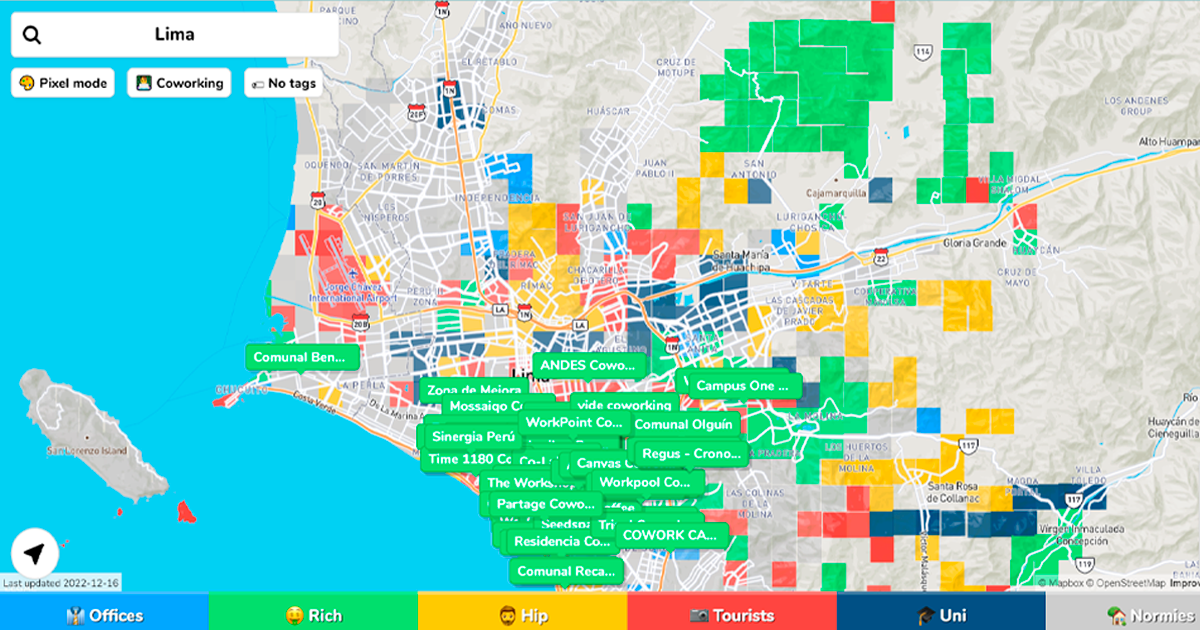The image size is (1200, 630).
Task: Click the Jorge Chávez International Airport label
Action: pyautogui.click(x=351, y=292)
